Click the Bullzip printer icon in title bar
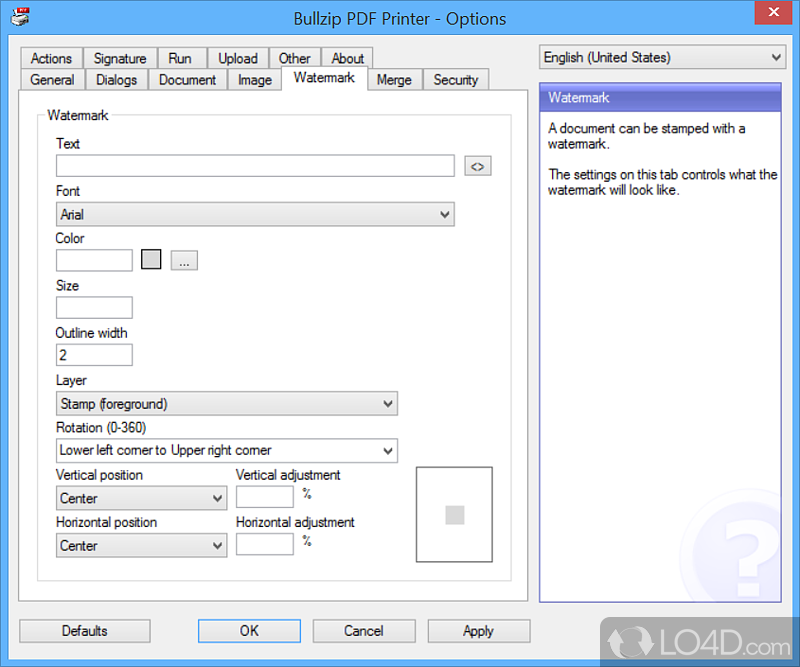 coord(20,17)
